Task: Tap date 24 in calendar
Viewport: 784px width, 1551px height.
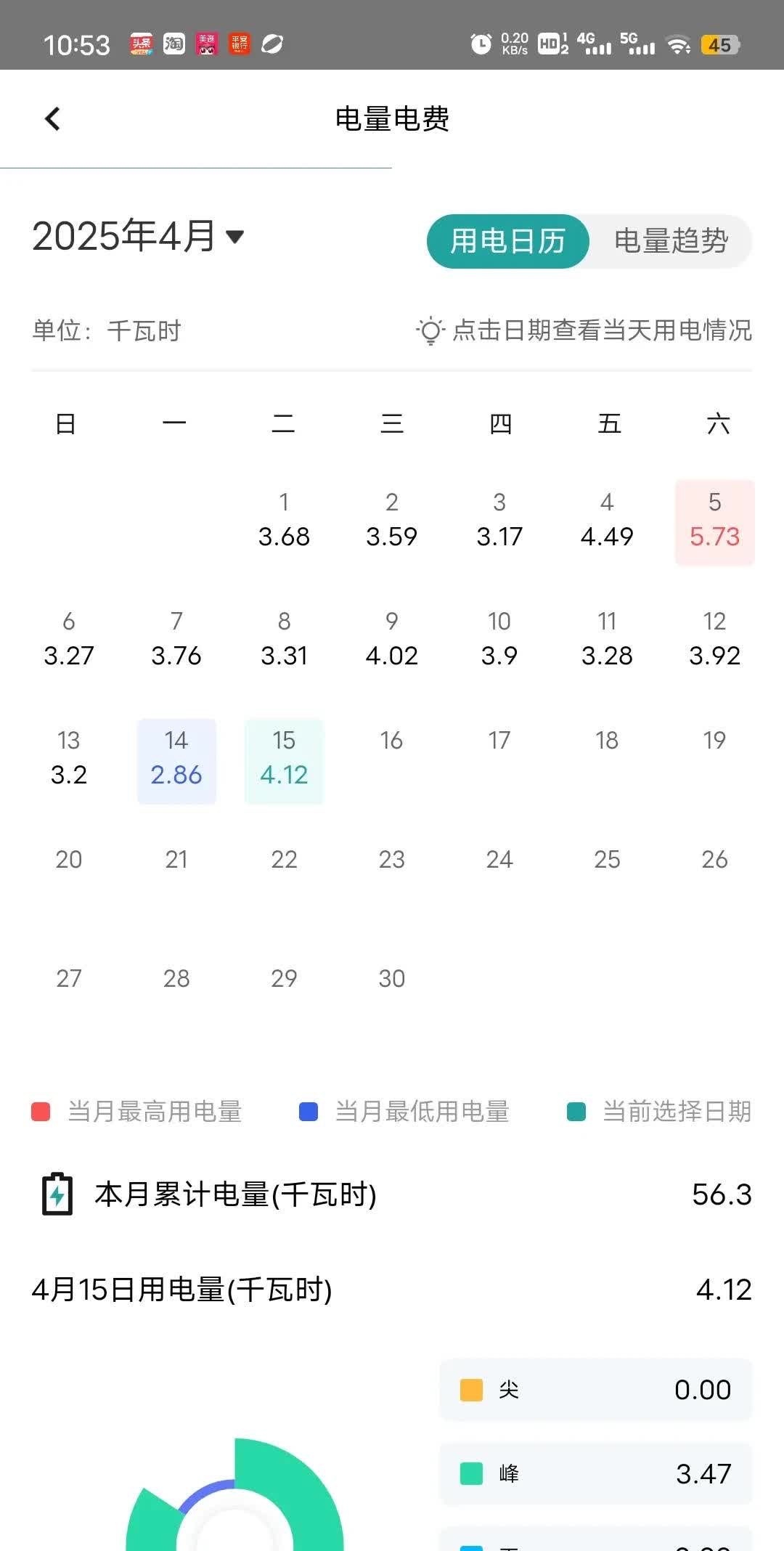Action: tap(499, 860)
